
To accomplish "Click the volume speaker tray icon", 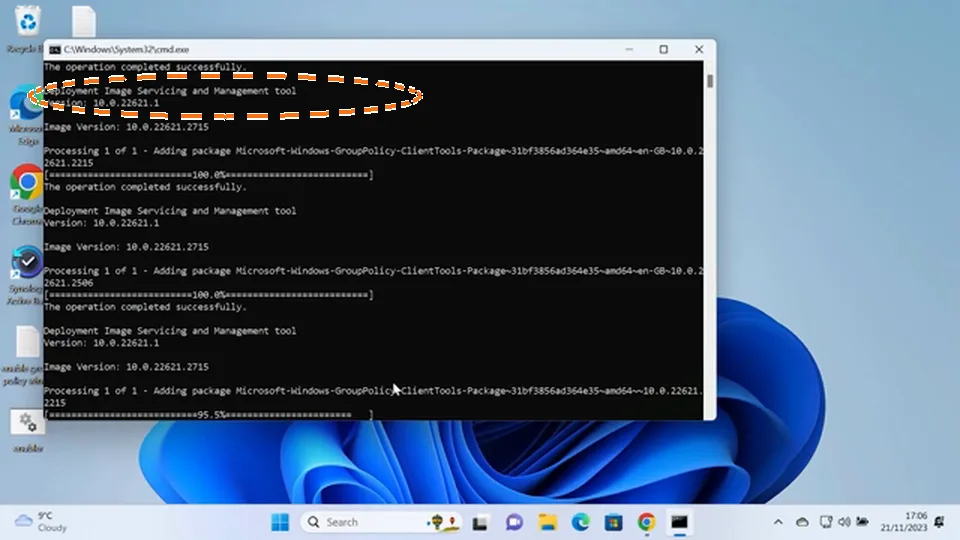I will [x=844, y=522].
